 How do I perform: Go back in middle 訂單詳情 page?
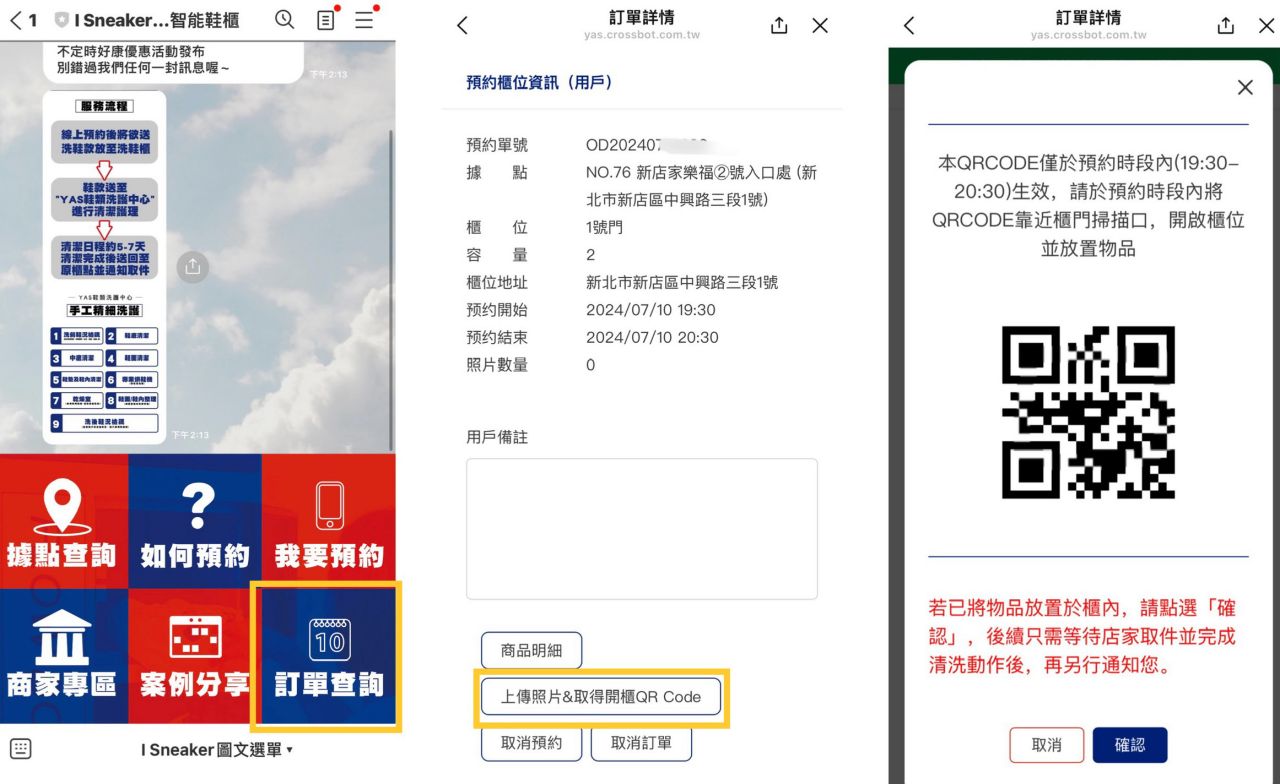click(462, 26)
